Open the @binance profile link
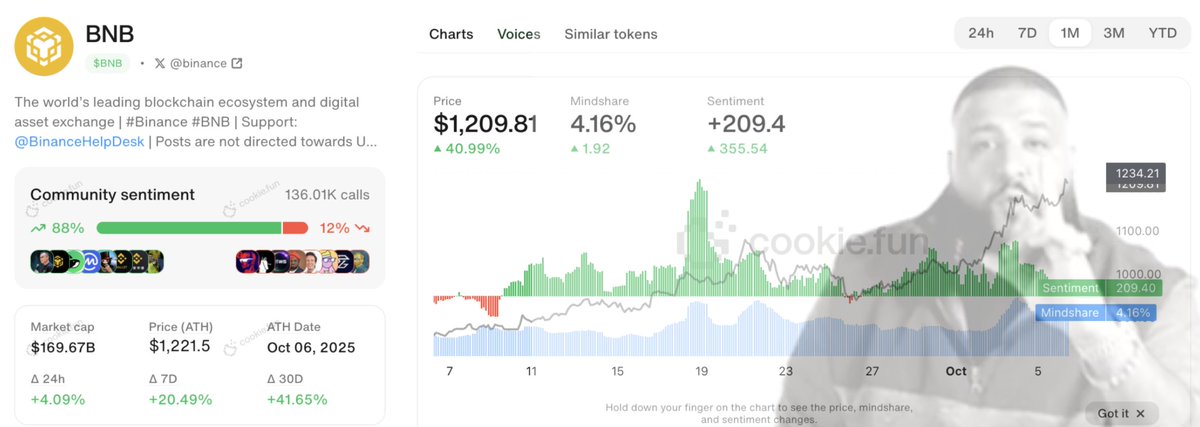Image resolution: width=1200 pixels, height=427 pixels. (x=198, y=63)
